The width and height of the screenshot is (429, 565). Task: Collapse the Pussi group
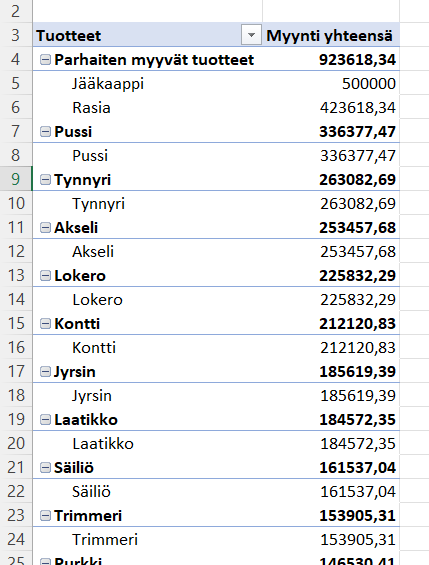[45, 132]
